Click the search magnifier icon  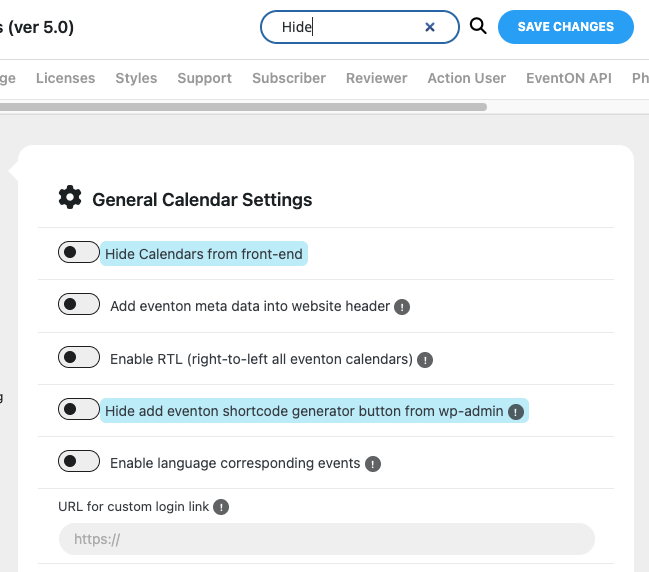[478, 27]
